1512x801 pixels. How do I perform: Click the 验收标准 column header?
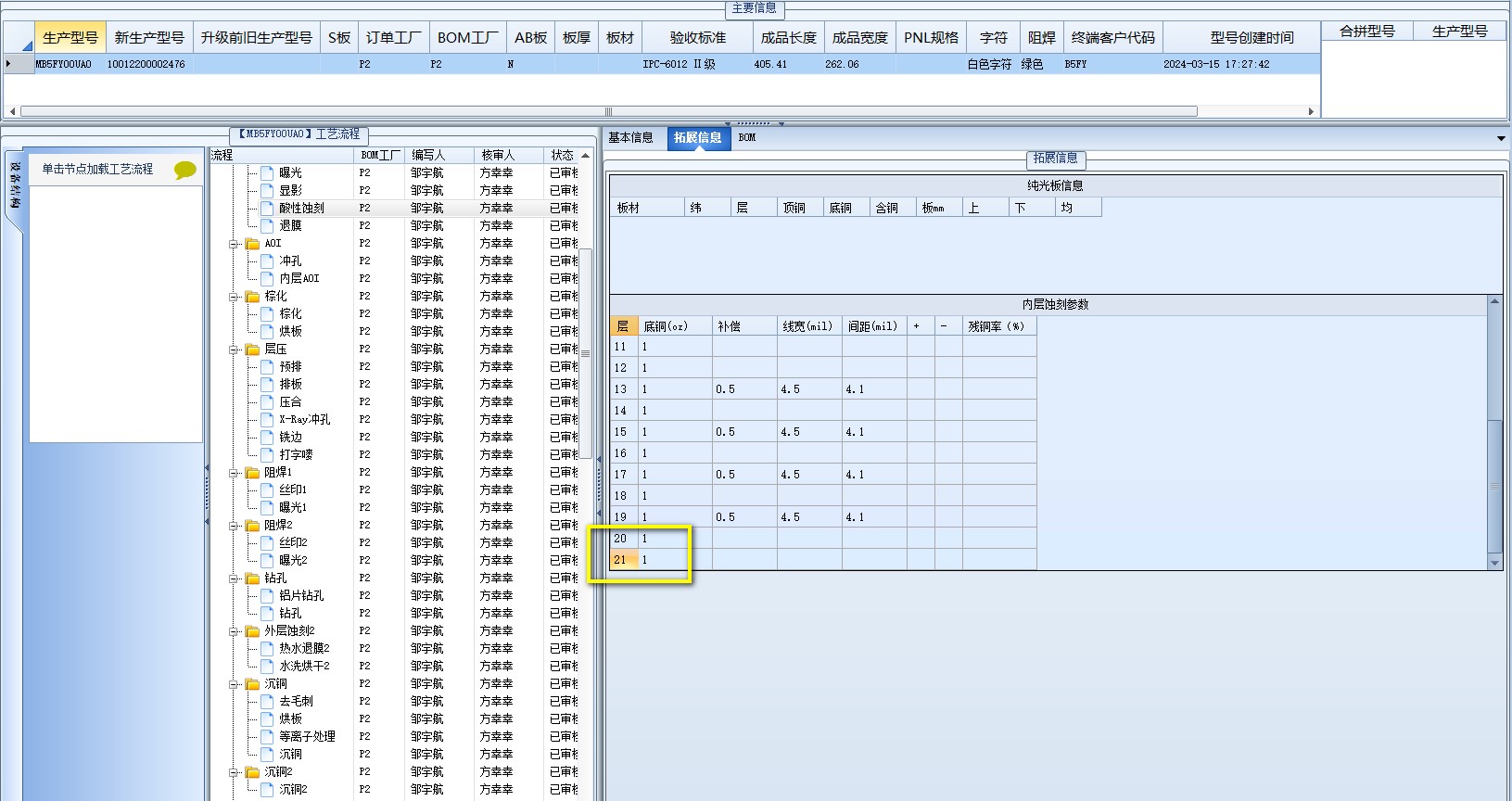(x=697, y=38)
